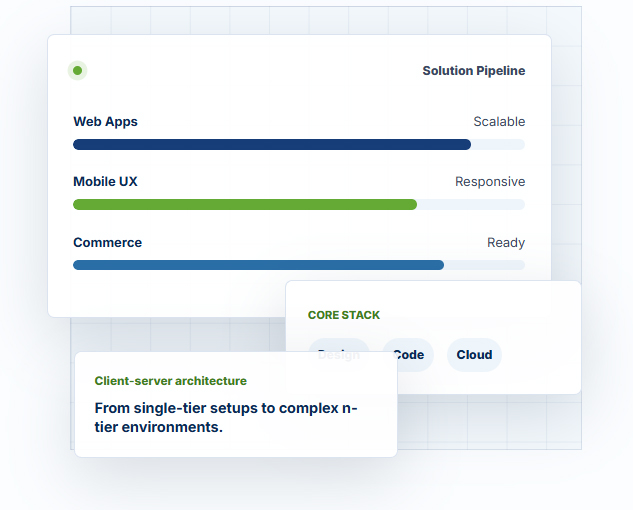Viewport: 633px width, 510px height.
Task: Click the Ready status text
Action: click(506, 243)
